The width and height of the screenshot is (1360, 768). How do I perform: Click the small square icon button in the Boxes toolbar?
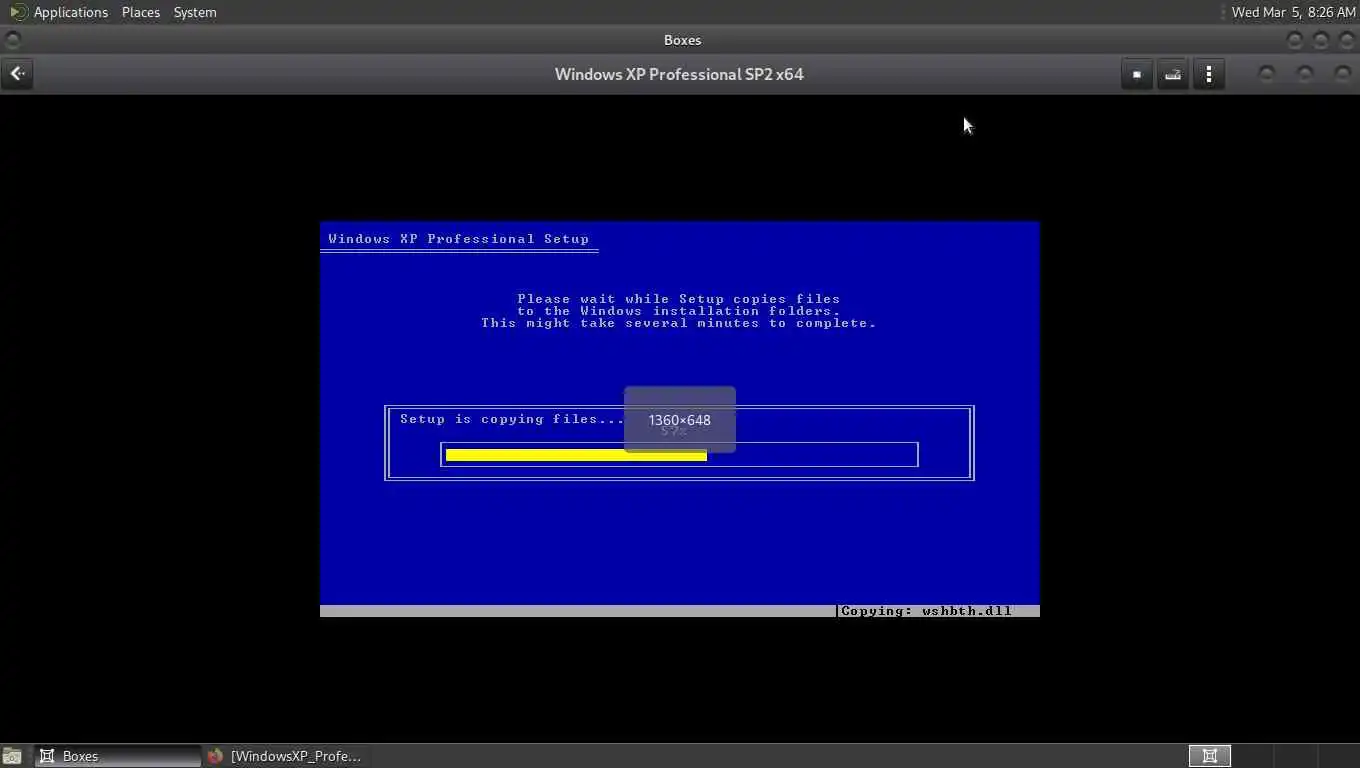1137,74
